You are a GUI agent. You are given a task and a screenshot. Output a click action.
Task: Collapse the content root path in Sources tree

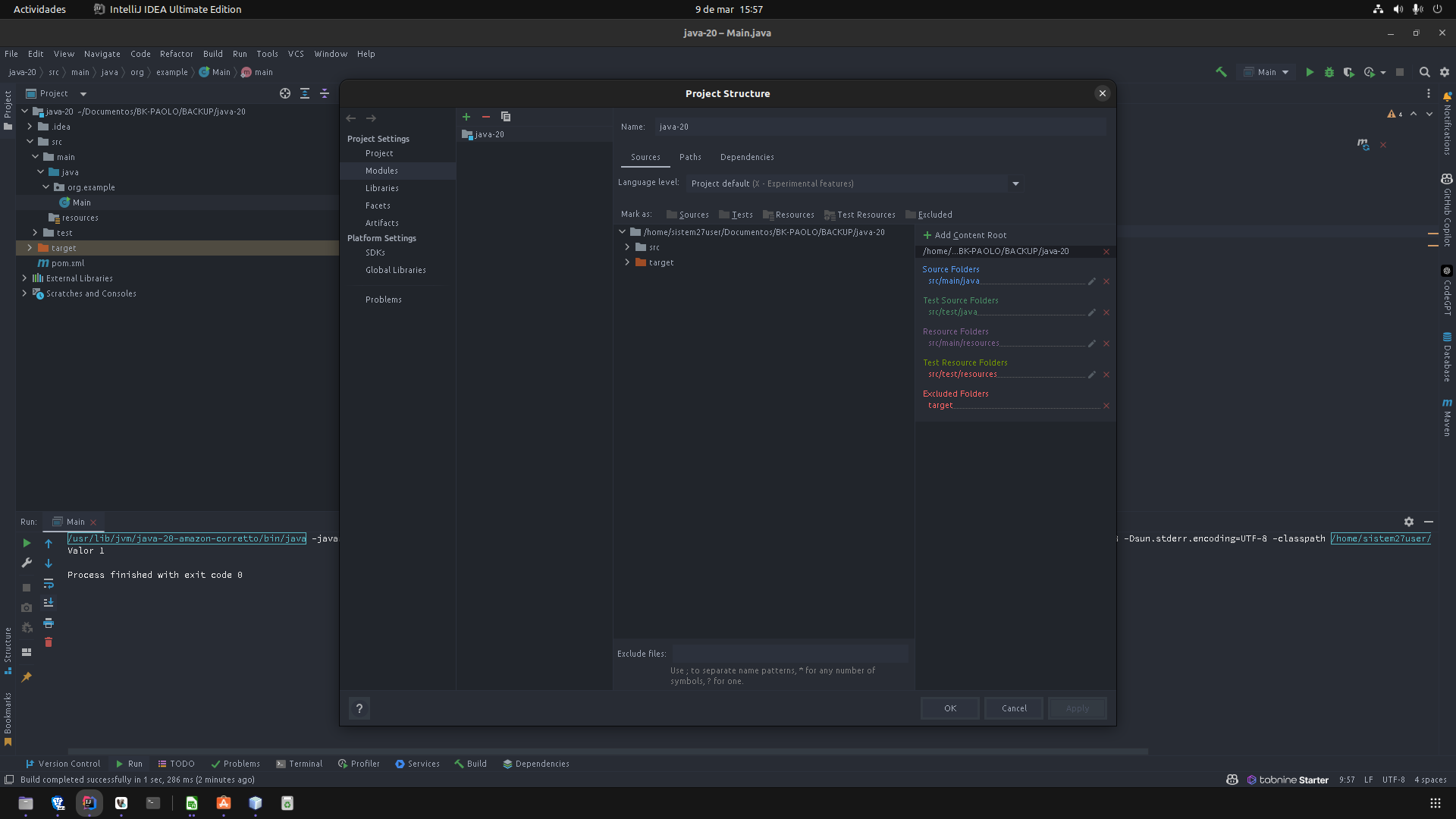[x=623, y=232]
